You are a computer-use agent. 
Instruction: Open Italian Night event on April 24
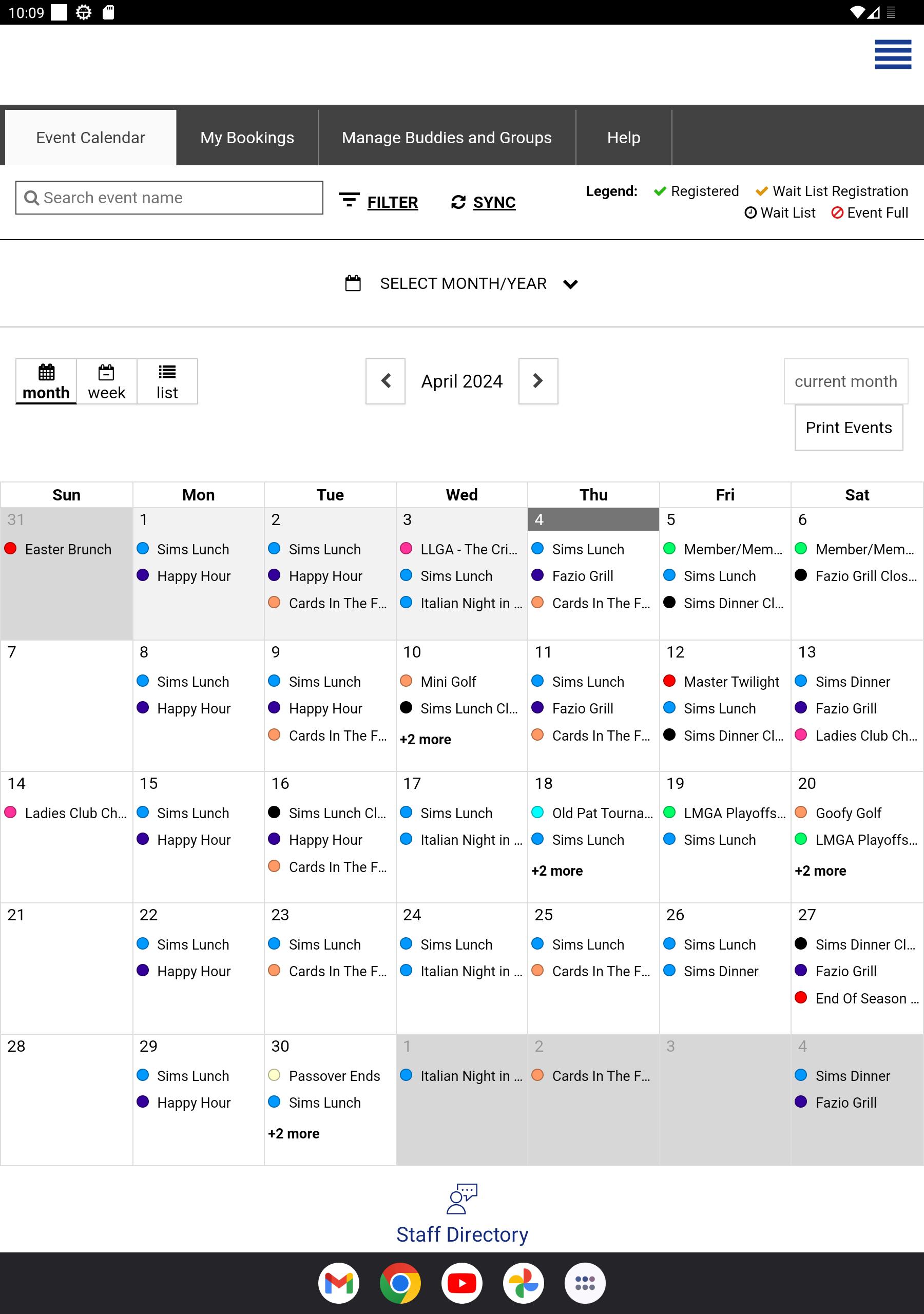click(x=471, y=971)
